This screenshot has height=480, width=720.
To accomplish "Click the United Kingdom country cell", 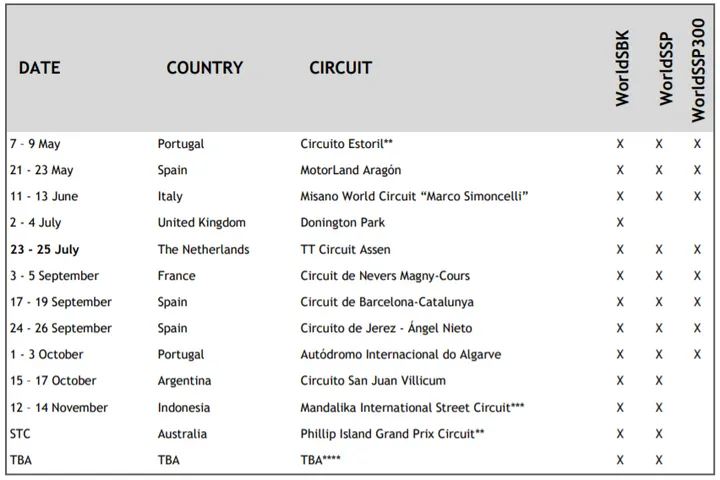I will pyautogui.click(x=202, y=223).
